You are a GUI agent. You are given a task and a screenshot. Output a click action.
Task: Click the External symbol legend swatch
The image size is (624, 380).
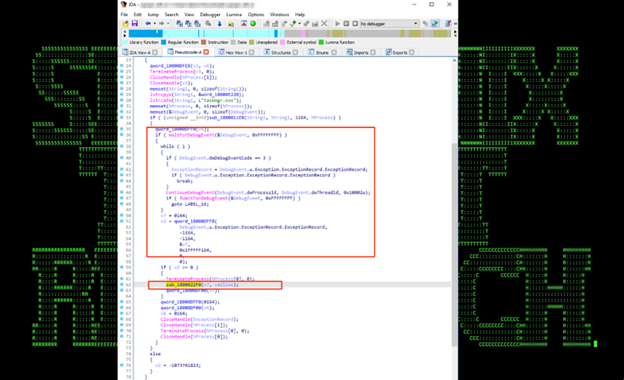coord(282,42)
